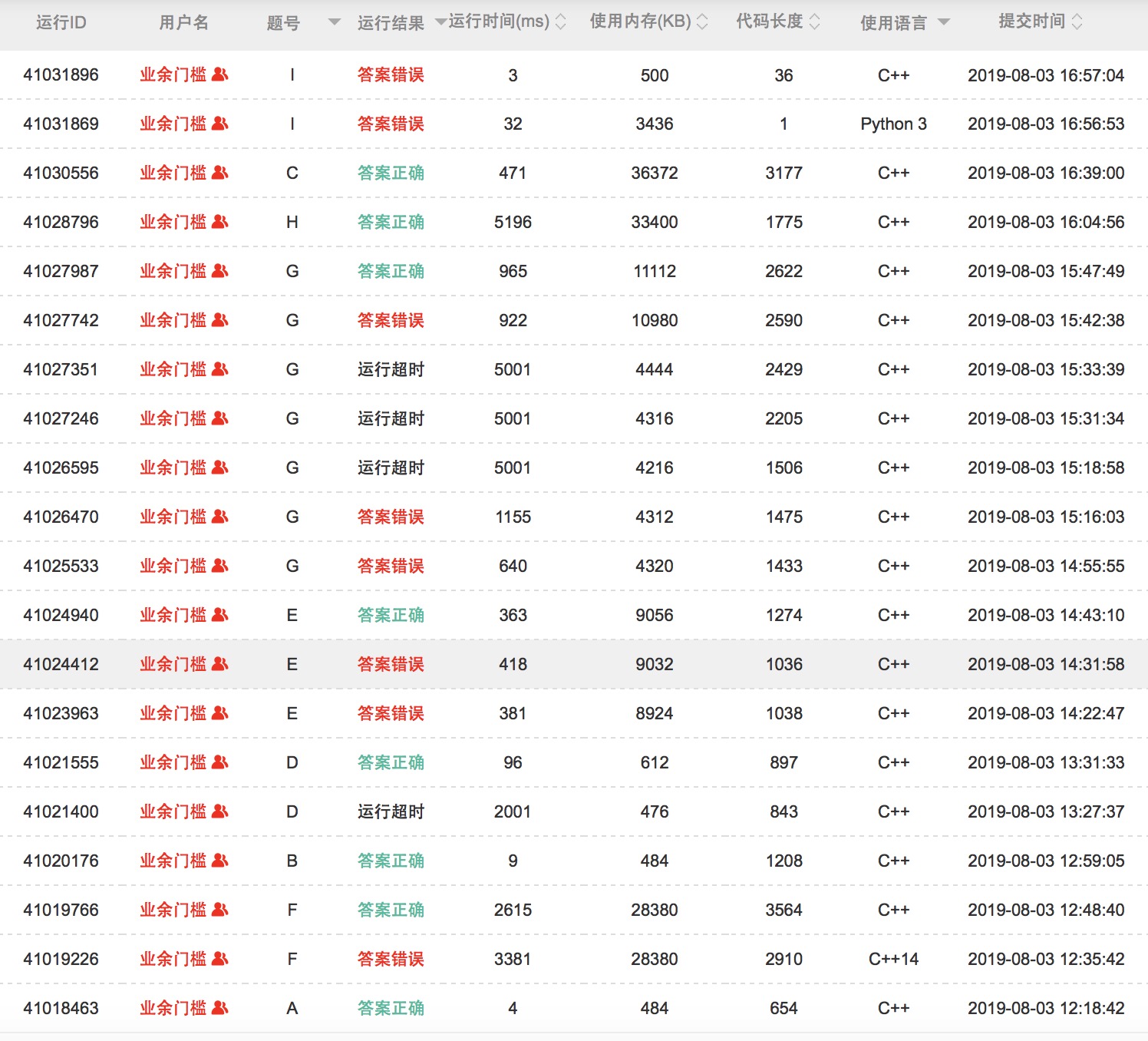
Task: Click team icon in submission 41021555 row
Action: (x=219, y=762)
